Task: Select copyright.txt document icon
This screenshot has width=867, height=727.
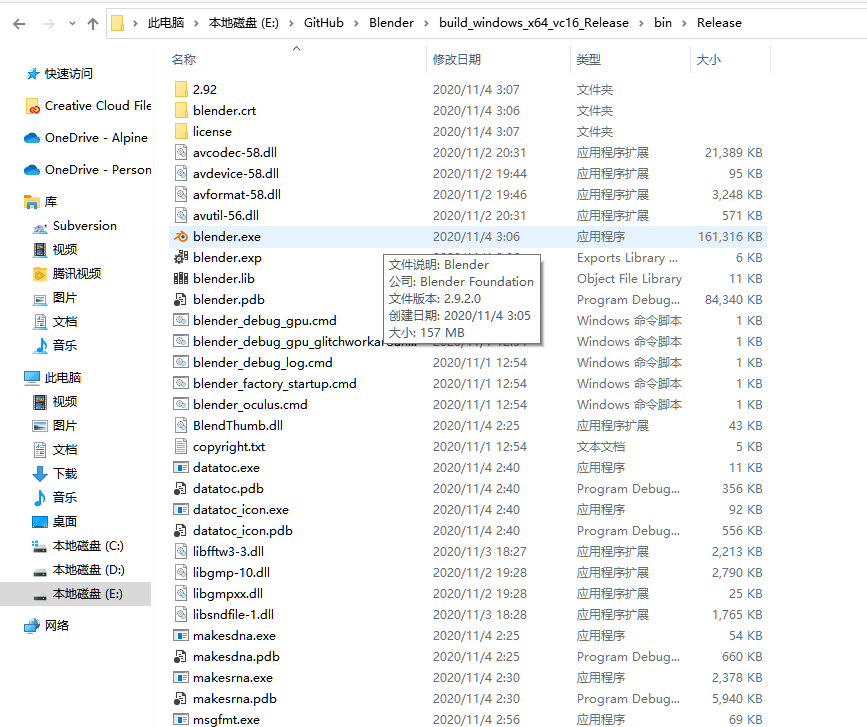Action: tap(181, 447)
